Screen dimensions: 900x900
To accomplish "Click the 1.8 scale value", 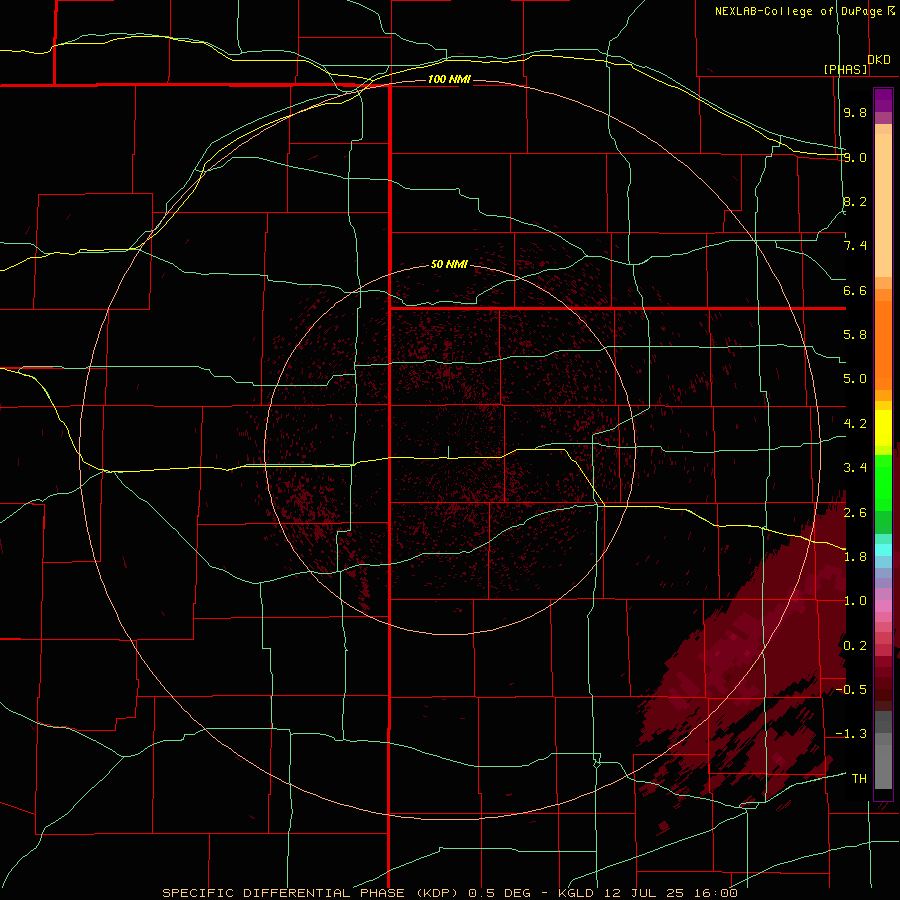I will tap(855, 557).
